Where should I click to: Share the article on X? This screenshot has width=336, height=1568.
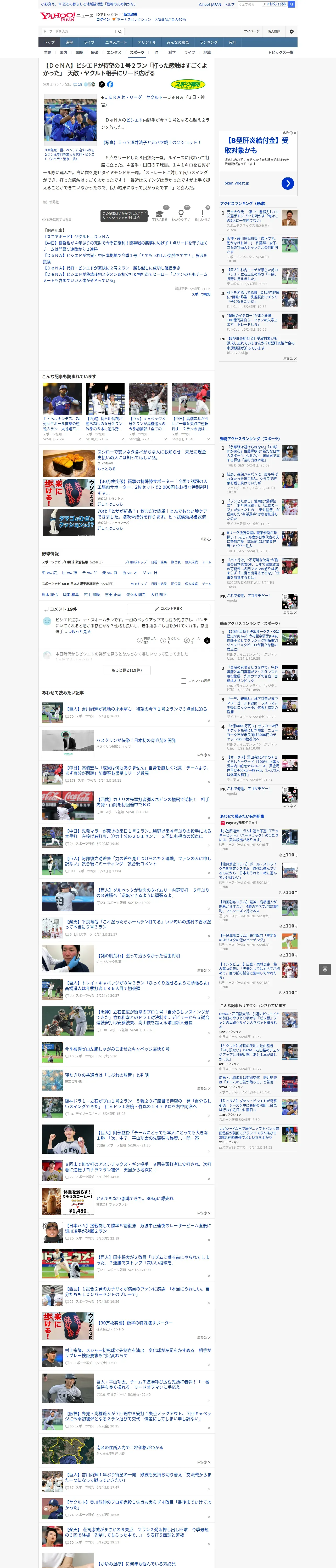coord(102,85)
